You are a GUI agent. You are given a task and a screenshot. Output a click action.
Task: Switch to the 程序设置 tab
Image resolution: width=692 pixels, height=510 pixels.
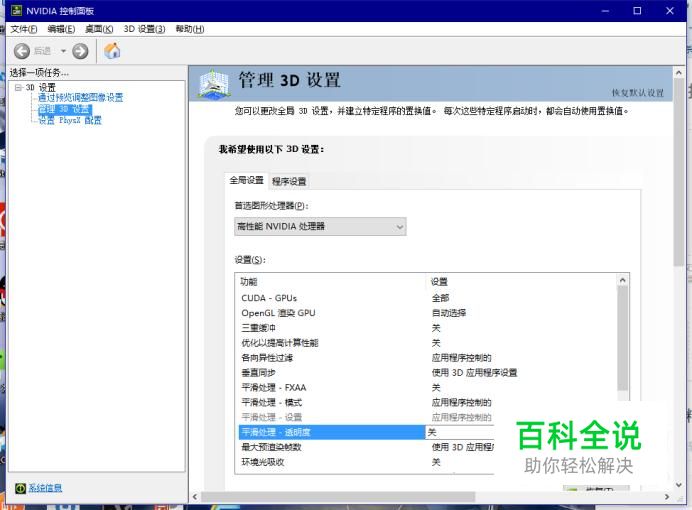pyautogui.click(x=289, y=181)
